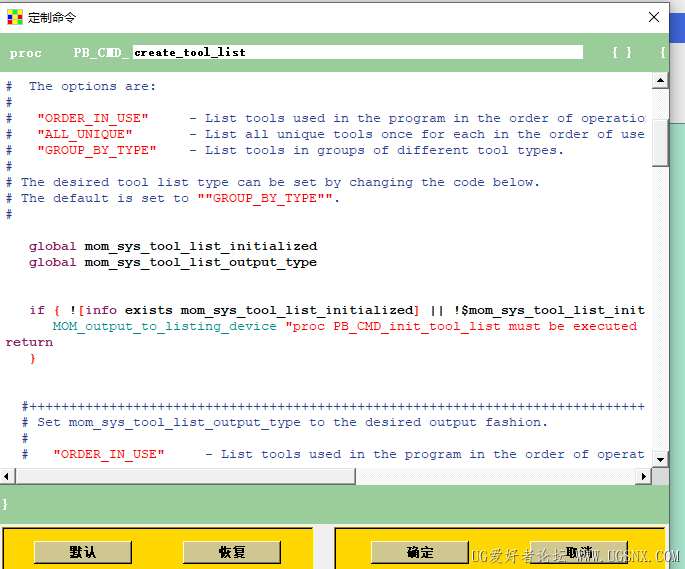Click the "ALL_UNIQUE" option text
Screen dimensions: 685x569
click(x=85, y=134)
